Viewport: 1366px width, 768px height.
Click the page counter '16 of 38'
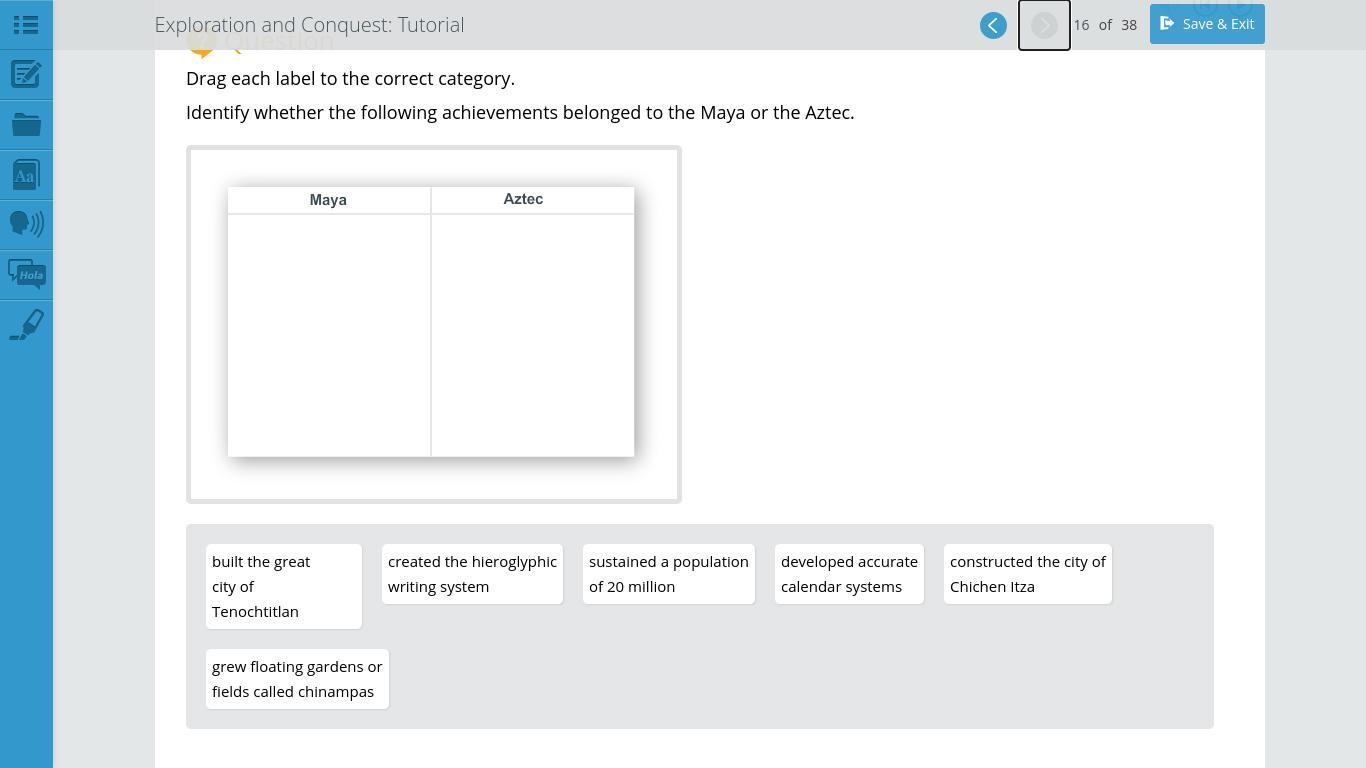pyautogui.click(x=1105, y=25)
